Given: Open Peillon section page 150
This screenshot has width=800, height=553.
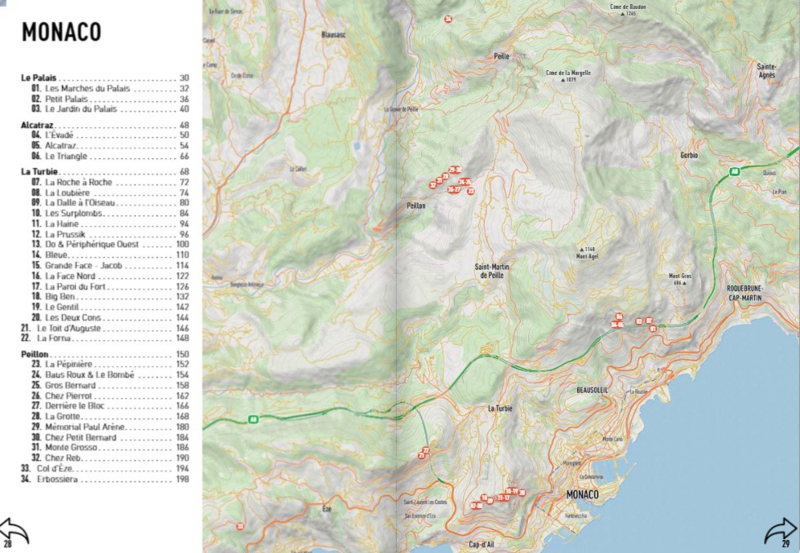Looking at the screenshot, I should pos(105,354).
